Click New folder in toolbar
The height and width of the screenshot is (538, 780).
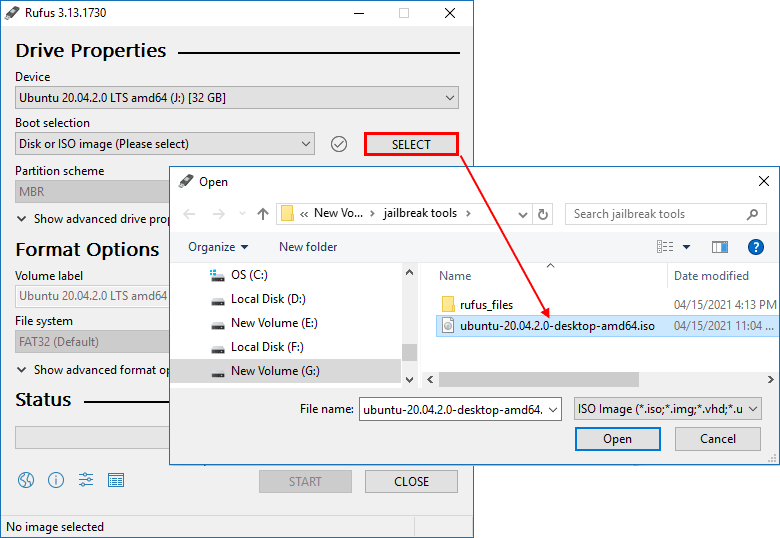click(308, 247)
